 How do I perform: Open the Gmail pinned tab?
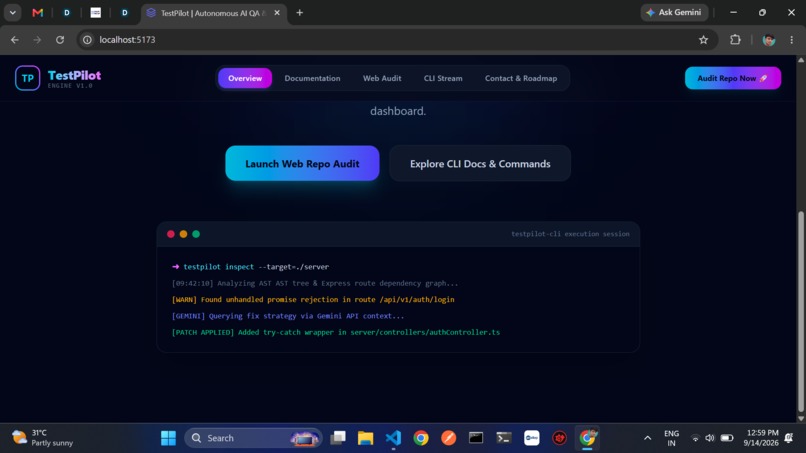pos(38,13)
